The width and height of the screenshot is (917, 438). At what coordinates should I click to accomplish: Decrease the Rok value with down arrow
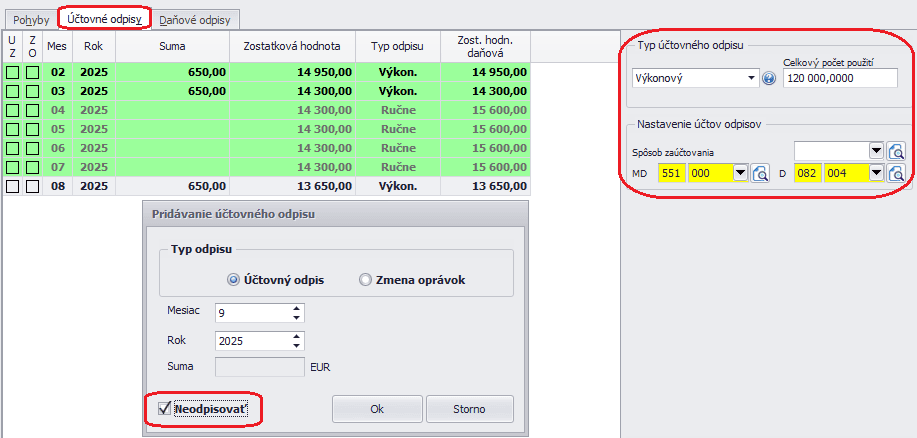point(297,346)
